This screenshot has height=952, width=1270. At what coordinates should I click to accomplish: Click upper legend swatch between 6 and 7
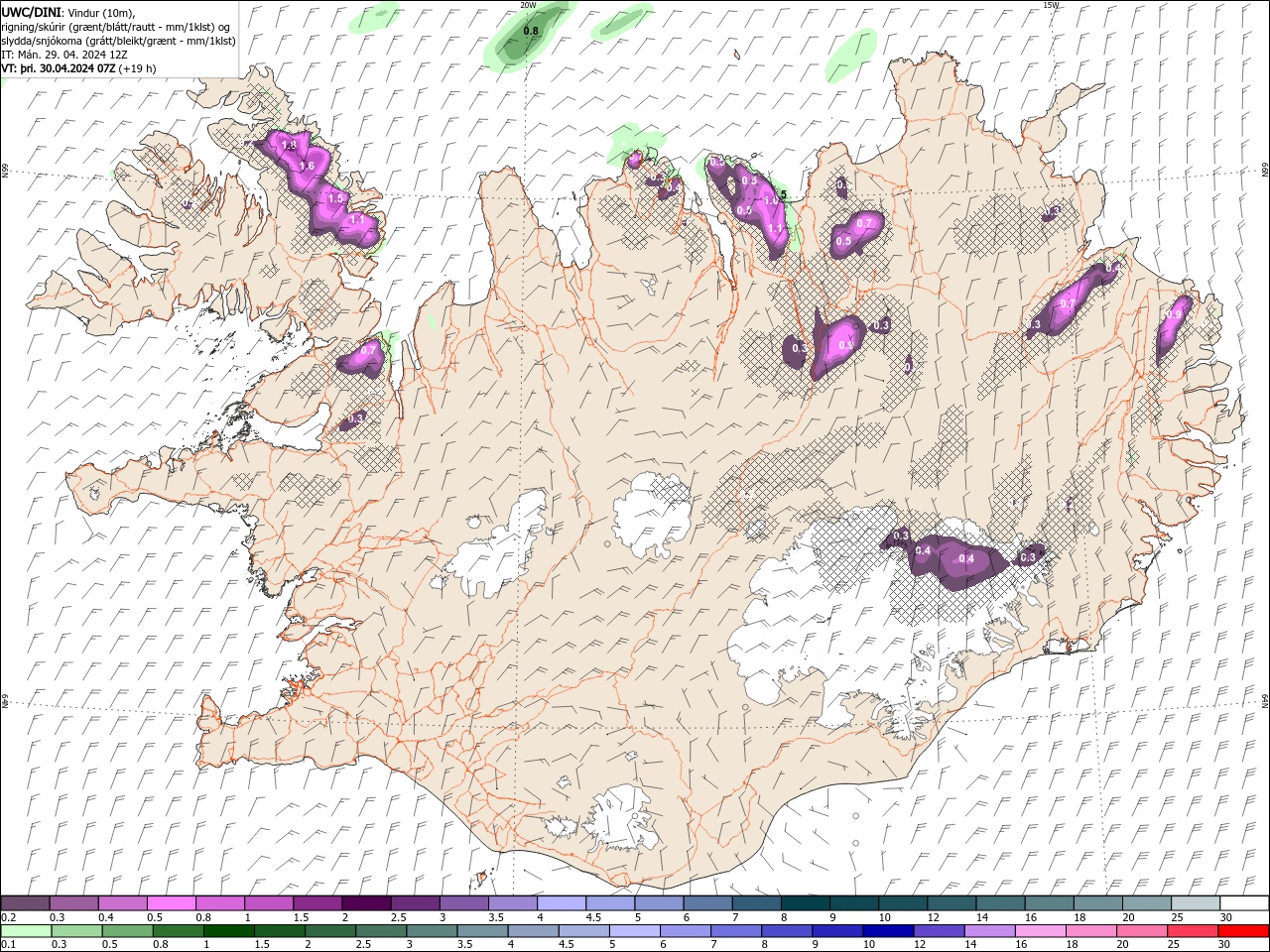pos(706,903)
